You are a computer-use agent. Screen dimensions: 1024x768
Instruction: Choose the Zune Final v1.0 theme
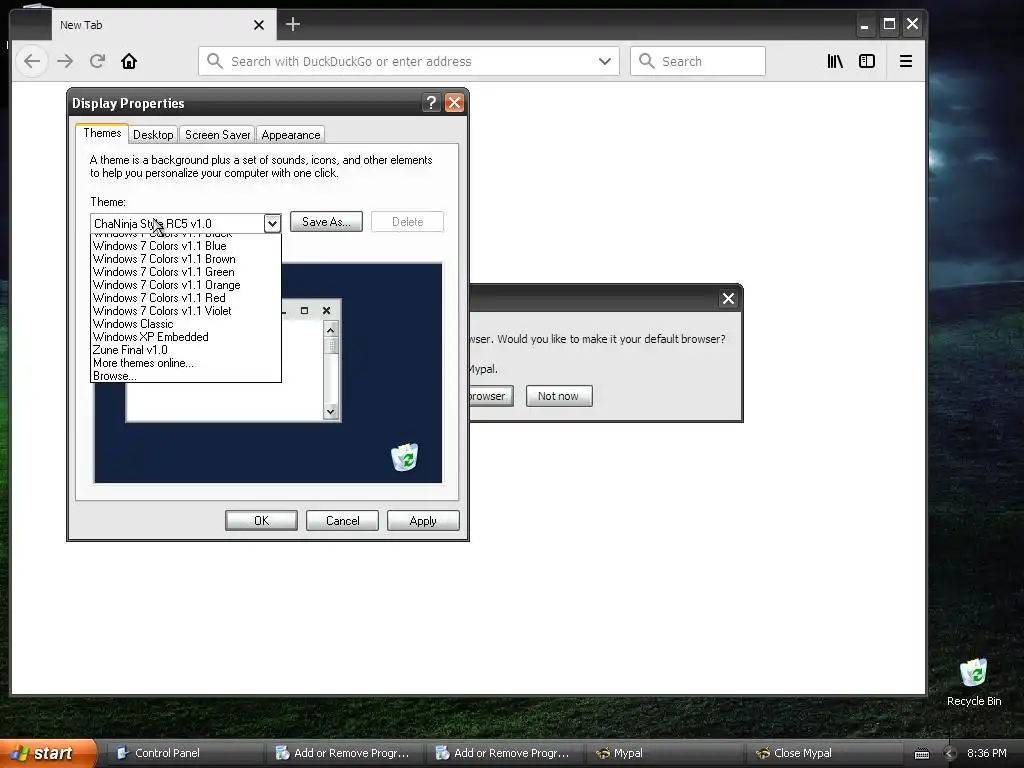coord(185,351)
